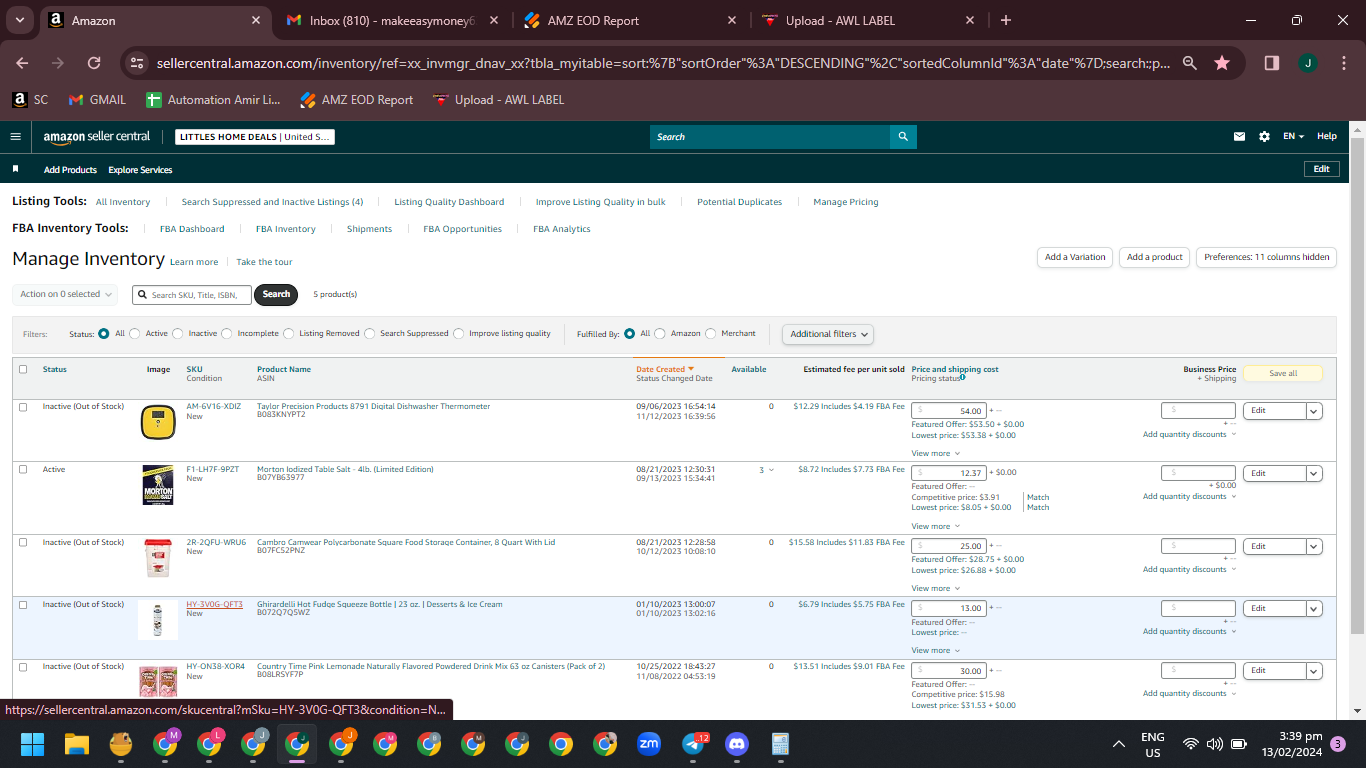1366x768 pixels.
Task: Open the Edit dropdown arrow for Taylor thermometer
Action: [x=1314, y=411]
